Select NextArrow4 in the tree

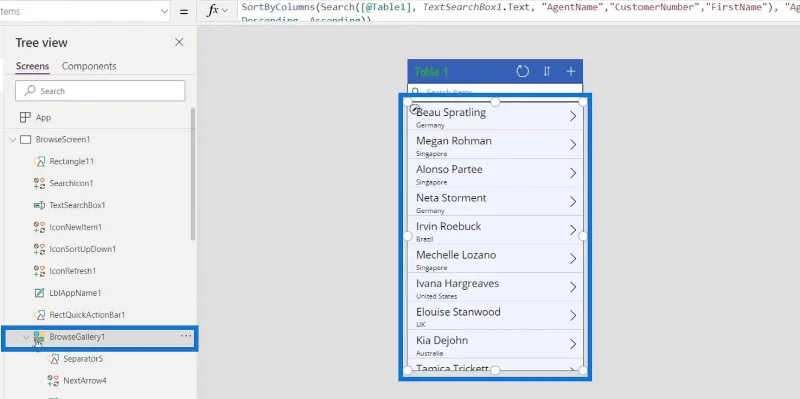click(x=85, y=381)
